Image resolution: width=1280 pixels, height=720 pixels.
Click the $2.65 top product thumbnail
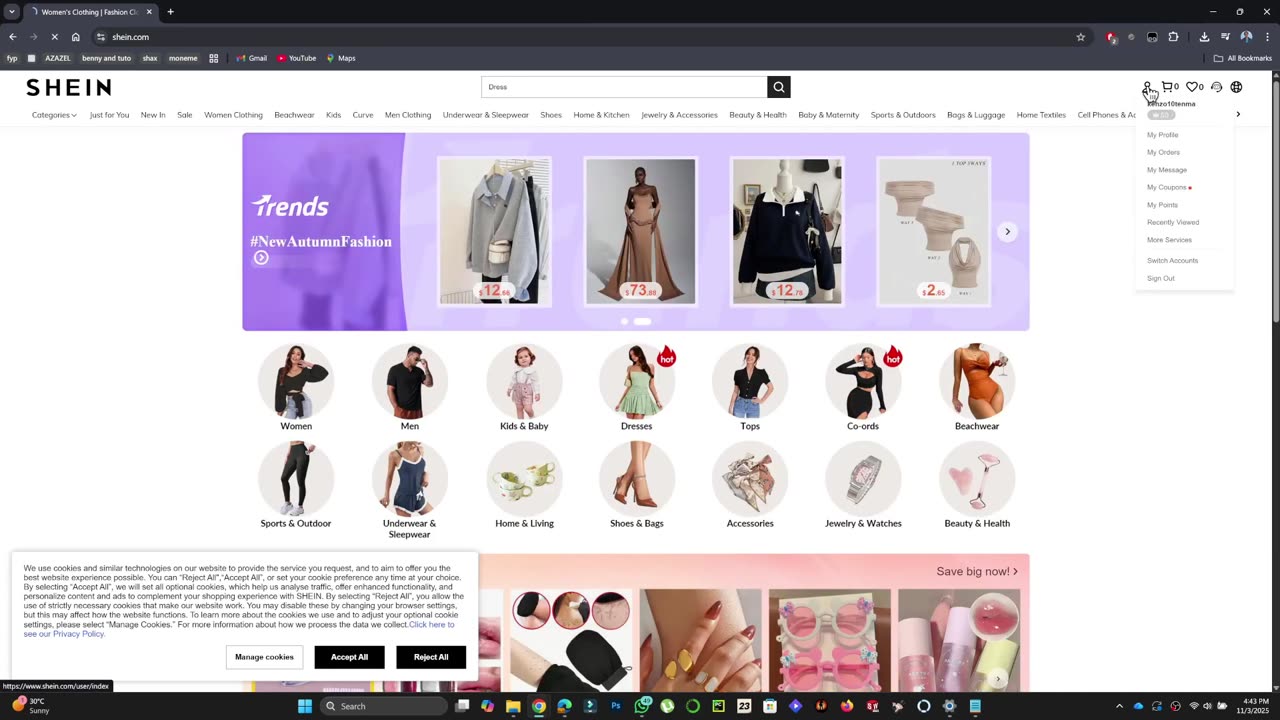[934, 231]
